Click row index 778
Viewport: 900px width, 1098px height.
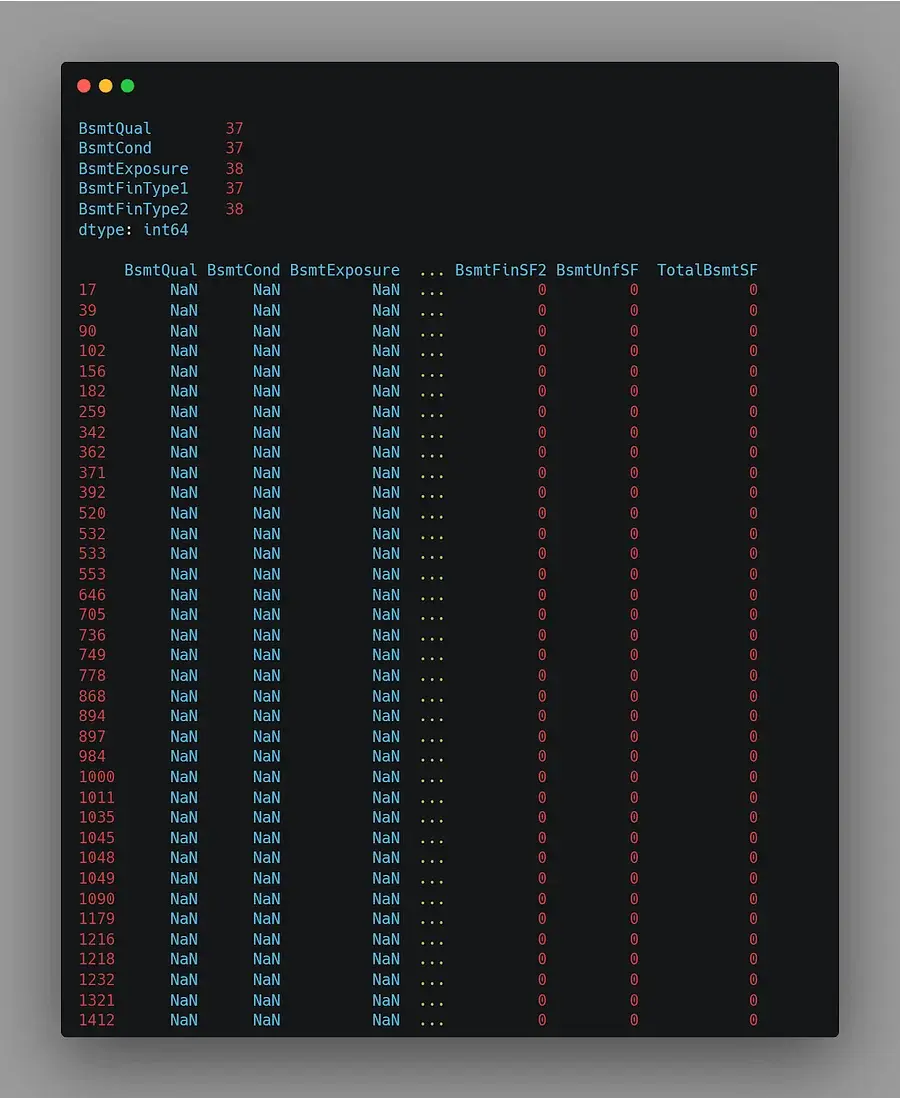[x=92, y=676]
